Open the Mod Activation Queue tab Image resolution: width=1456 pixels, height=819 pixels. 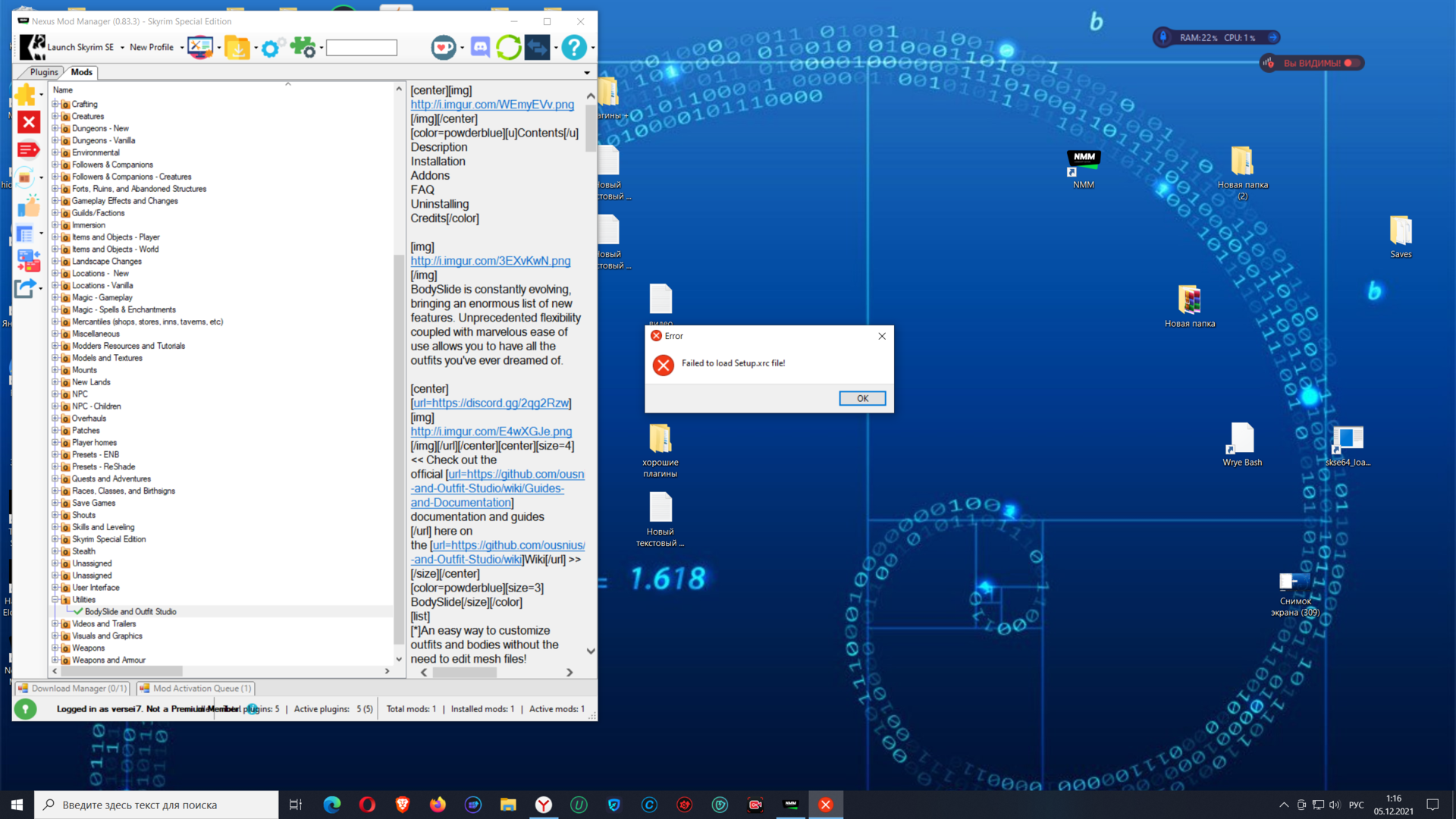(196, 688)
